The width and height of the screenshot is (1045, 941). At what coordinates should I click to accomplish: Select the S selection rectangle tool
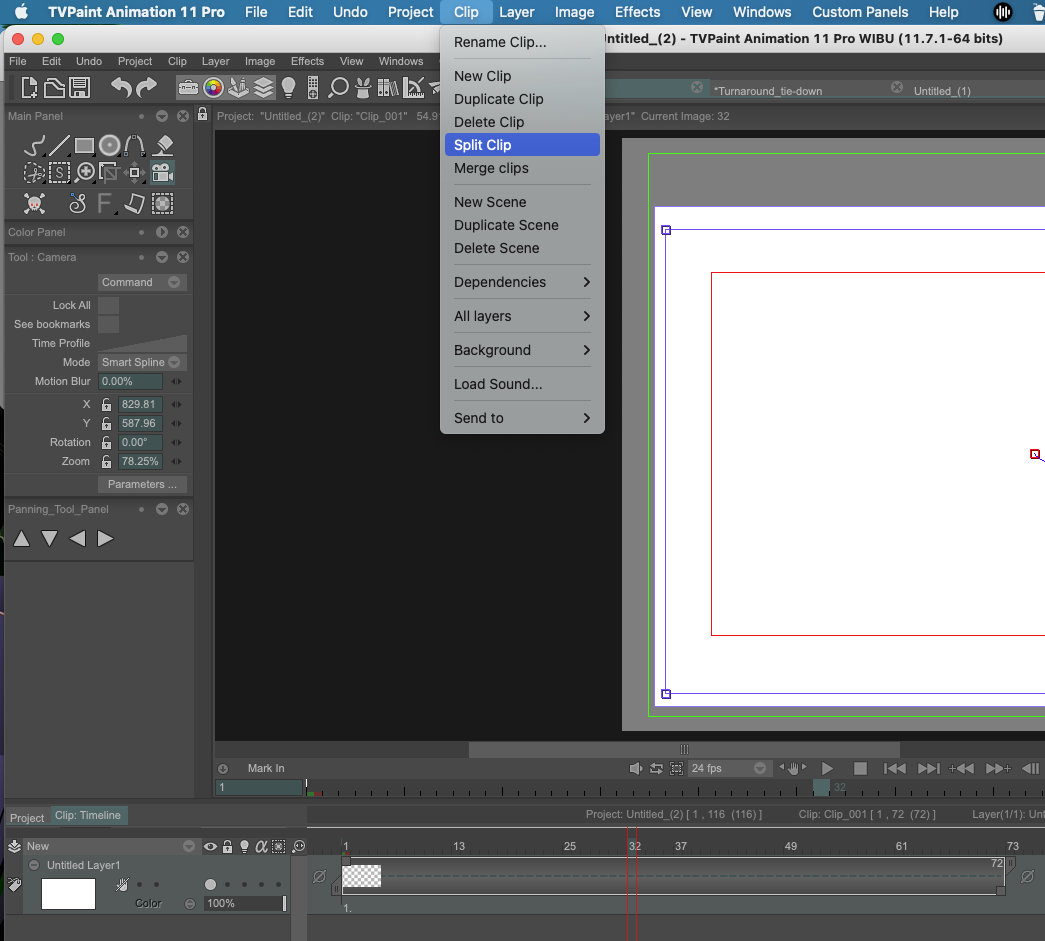(59, 173)
